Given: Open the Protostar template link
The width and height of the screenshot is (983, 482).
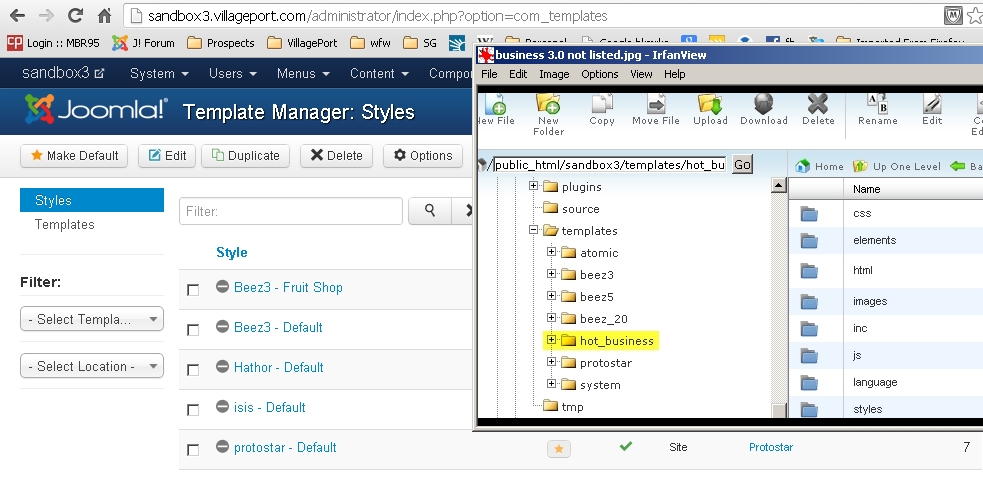Looking at the screenshot, I should point(770,448).
